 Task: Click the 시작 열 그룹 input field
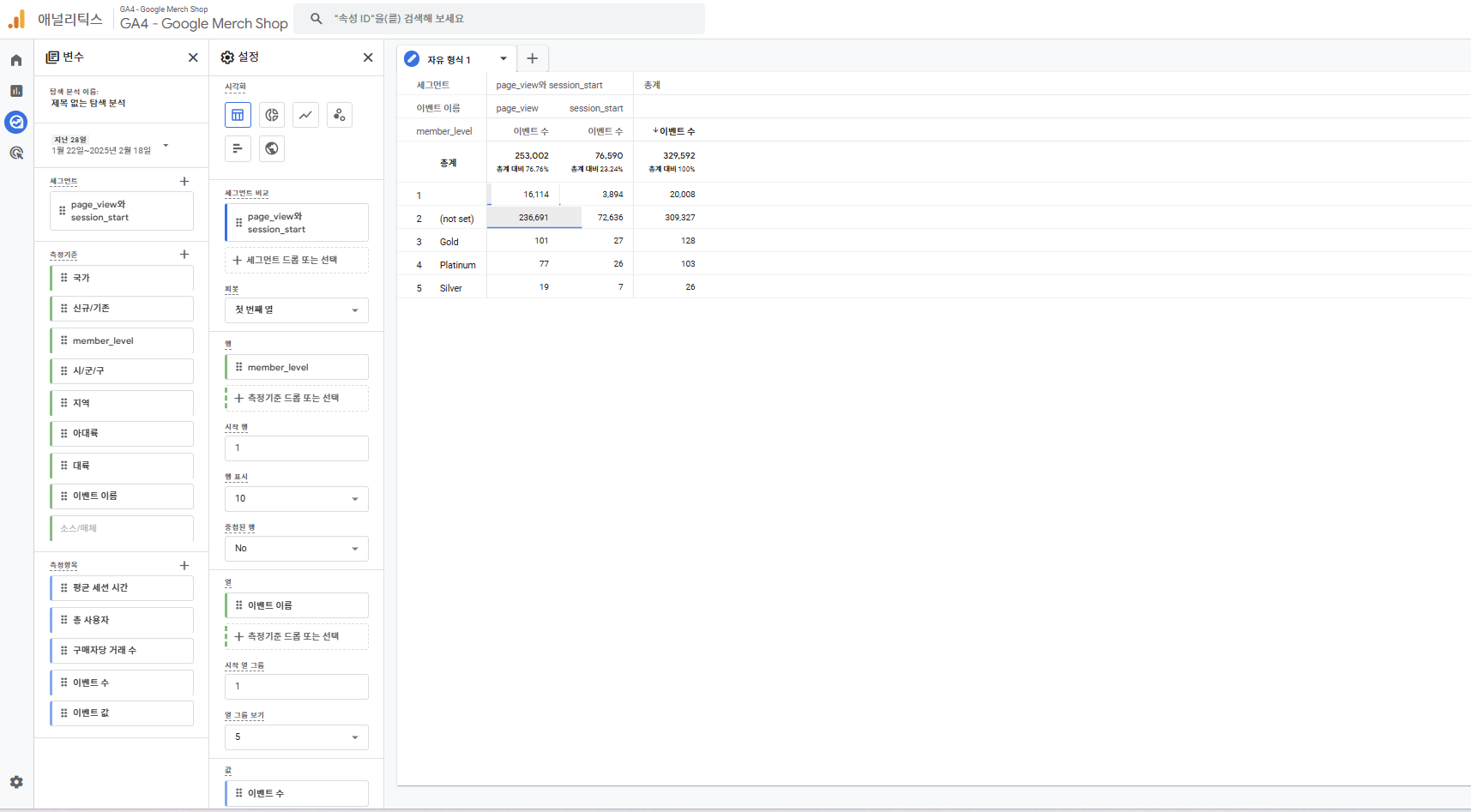pyautogui.click(x=297, y=687)
